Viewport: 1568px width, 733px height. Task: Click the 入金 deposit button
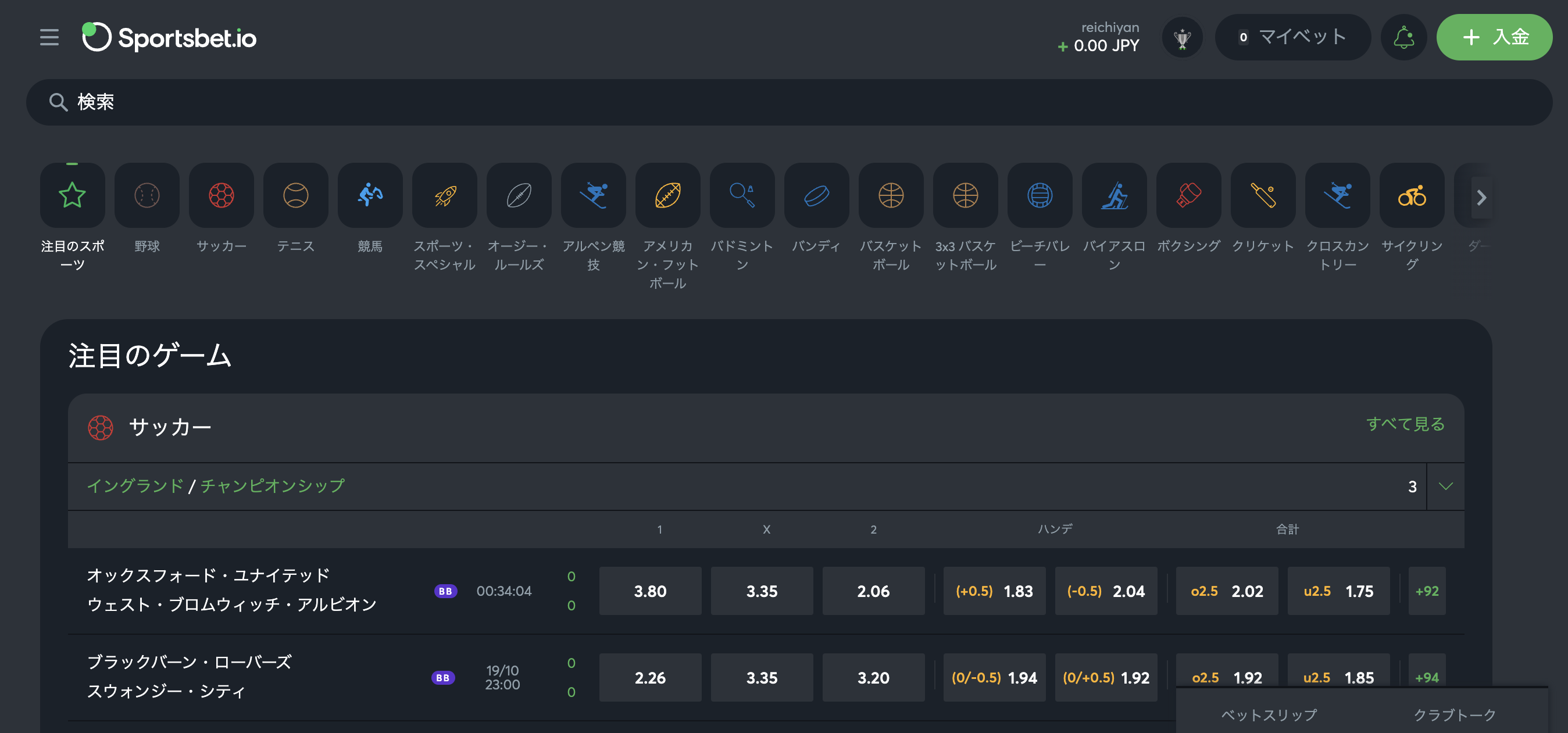point(1494,37)
